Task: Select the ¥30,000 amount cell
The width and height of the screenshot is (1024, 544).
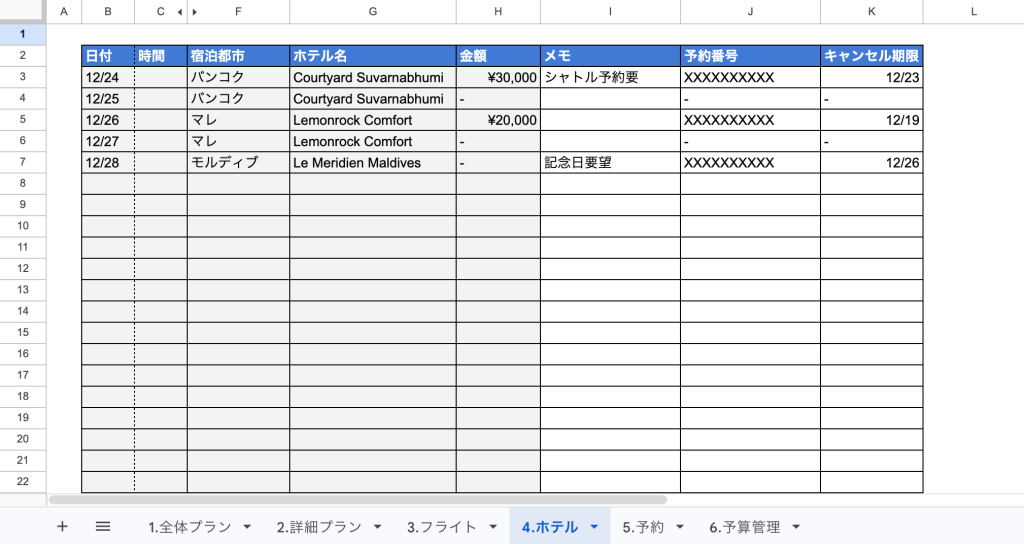Action: tap(498, 77)
